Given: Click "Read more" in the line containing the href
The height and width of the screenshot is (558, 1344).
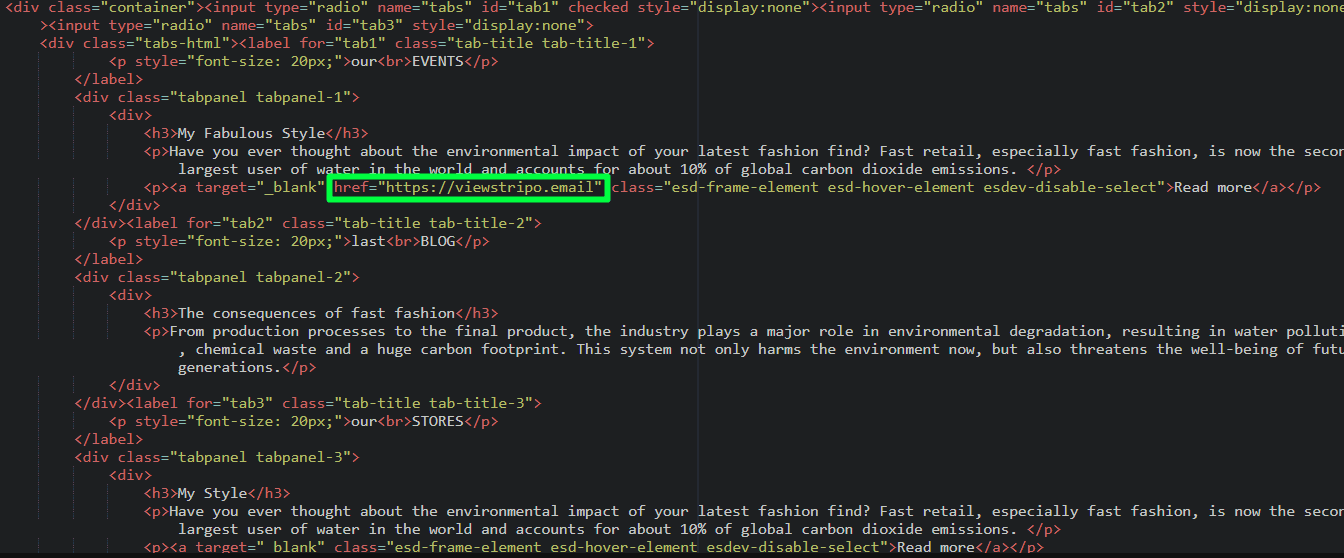Looking at the screenshot, I should pyautogui.click(x=1212, y=187).
